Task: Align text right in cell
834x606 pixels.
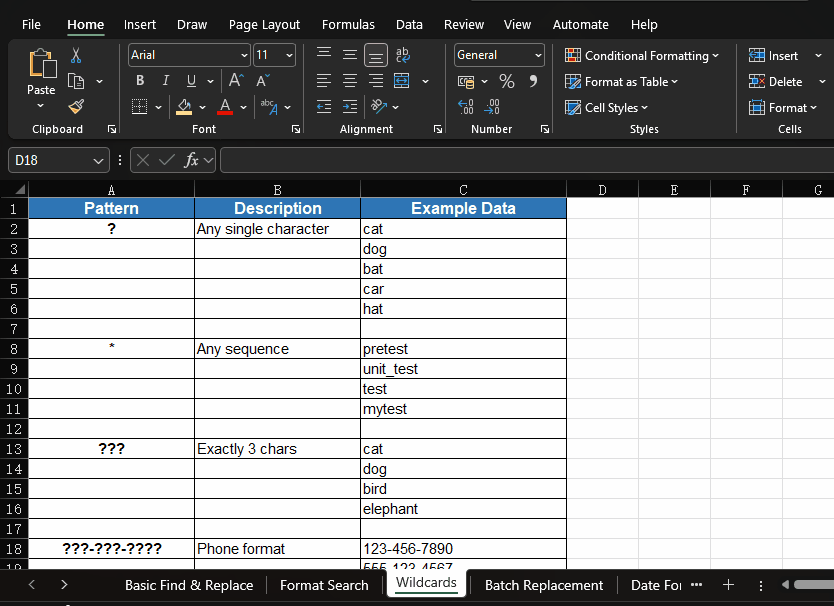Action: [x=376, y=81]
